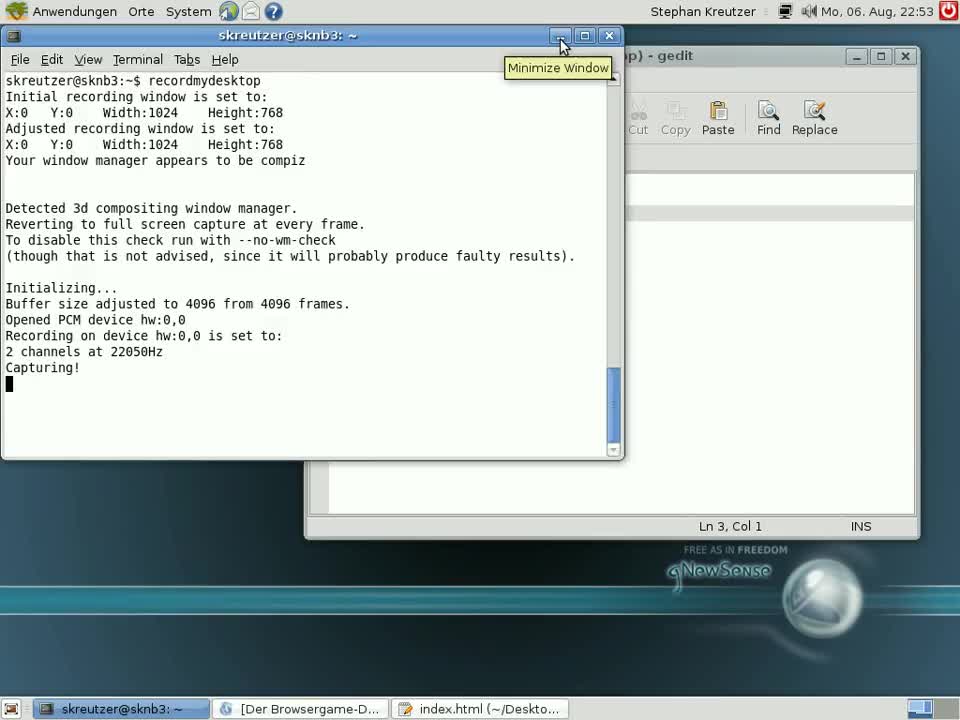This screenshot has height=720, width=960.
Task: Minimize the gedit window
Action: pos(857,56)
